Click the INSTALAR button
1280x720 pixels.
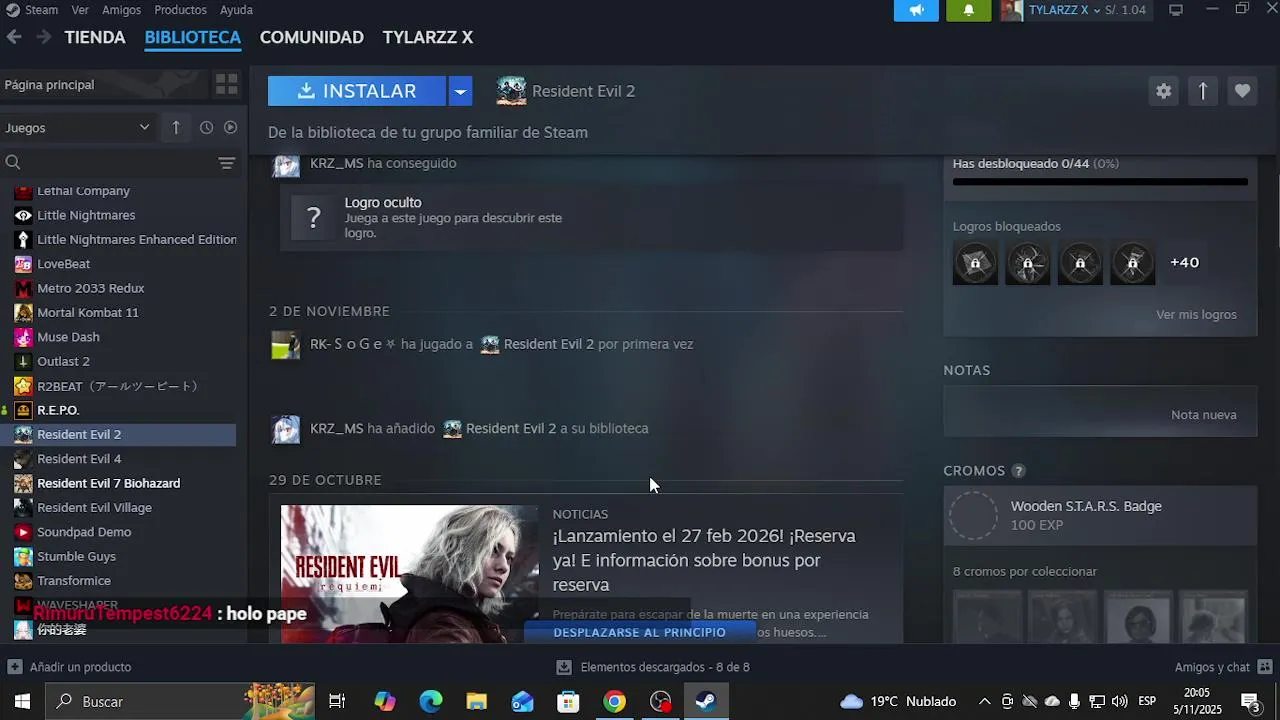[x=357, y=91]
